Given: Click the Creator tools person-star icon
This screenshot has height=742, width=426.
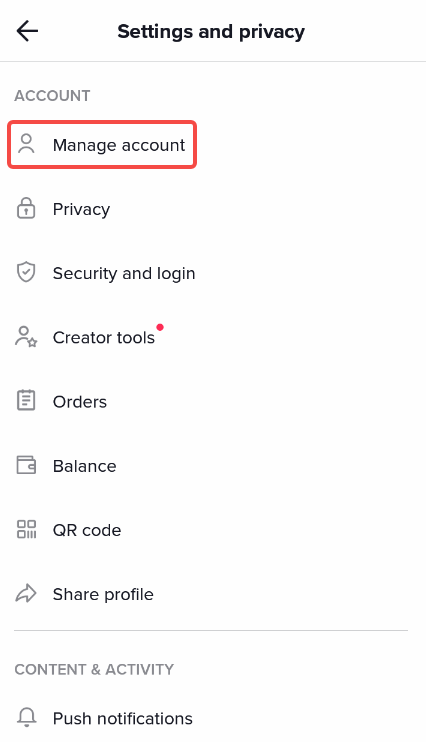Looking at the screenshot, I should point(26,337).
